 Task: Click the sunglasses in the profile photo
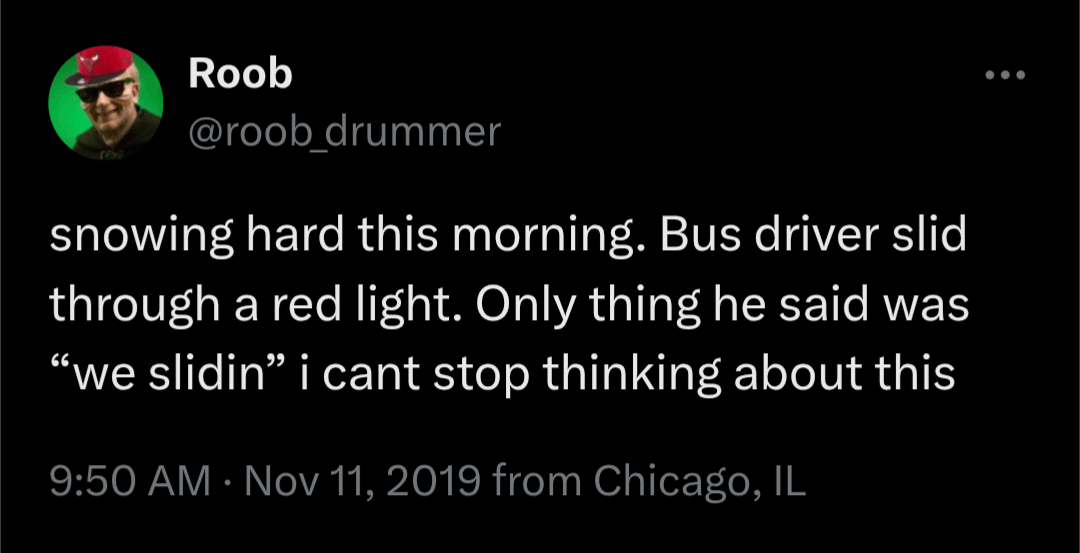(x=104, y=90)
